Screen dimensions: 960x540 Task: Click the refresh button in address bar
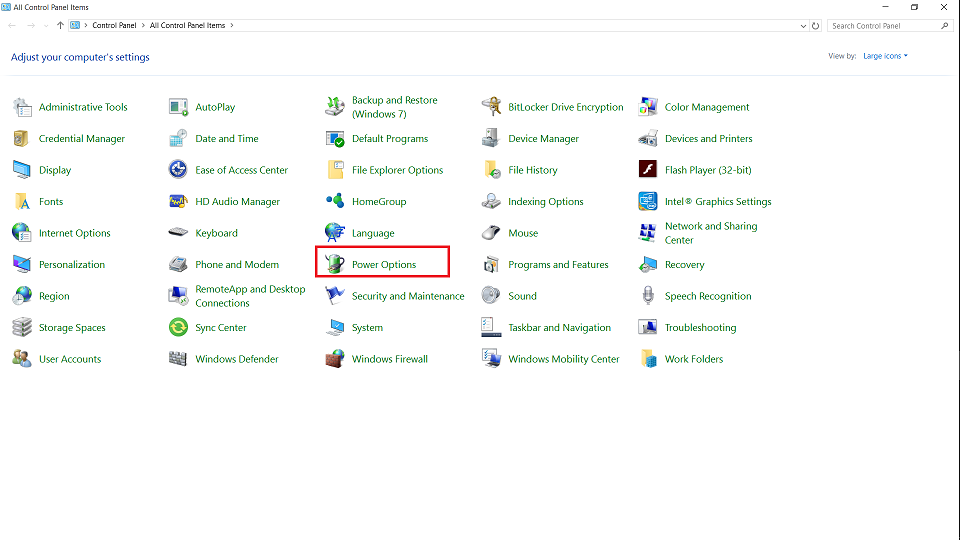pos(816,26)
